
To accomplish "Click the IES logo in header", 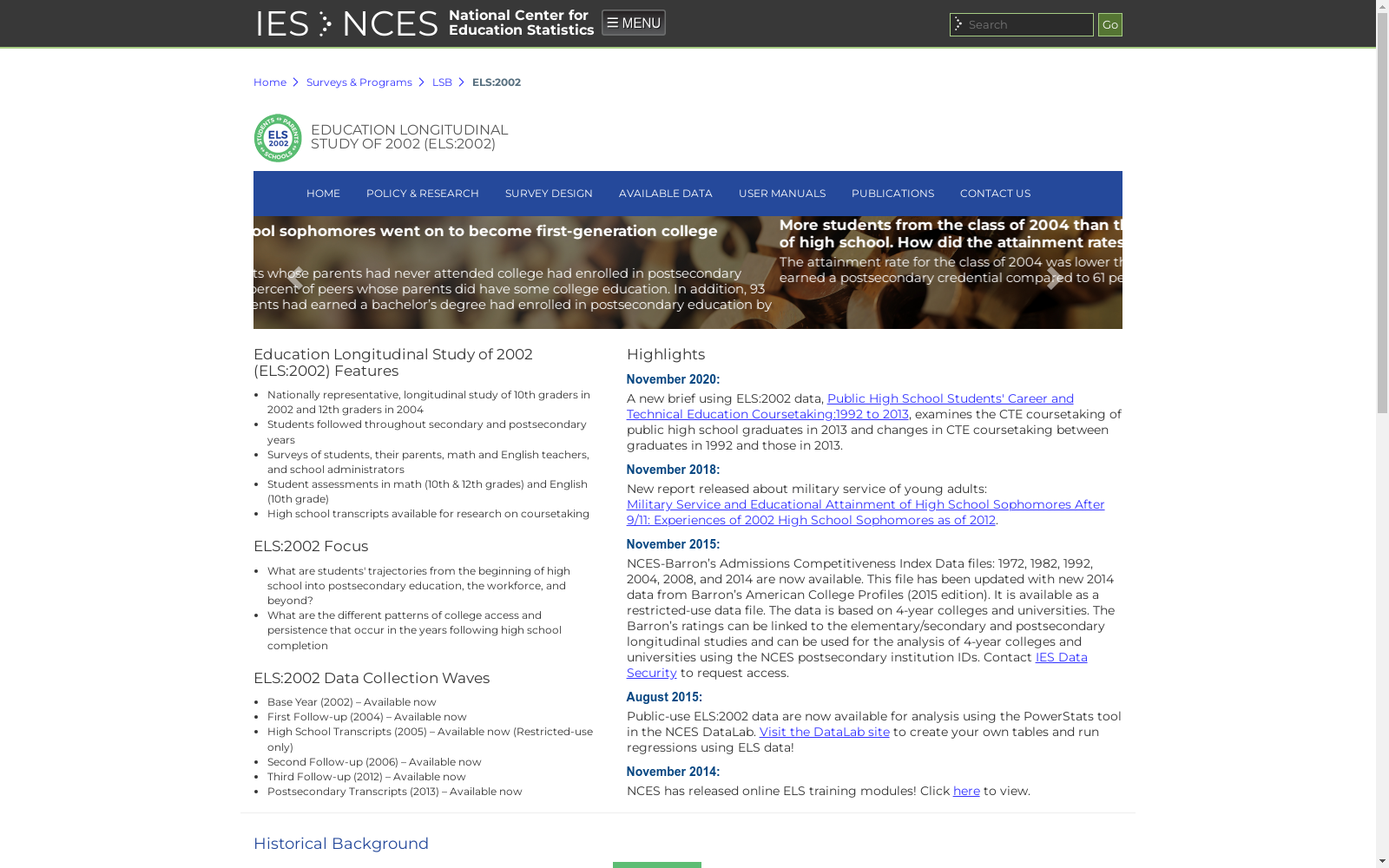I will 282,24.
